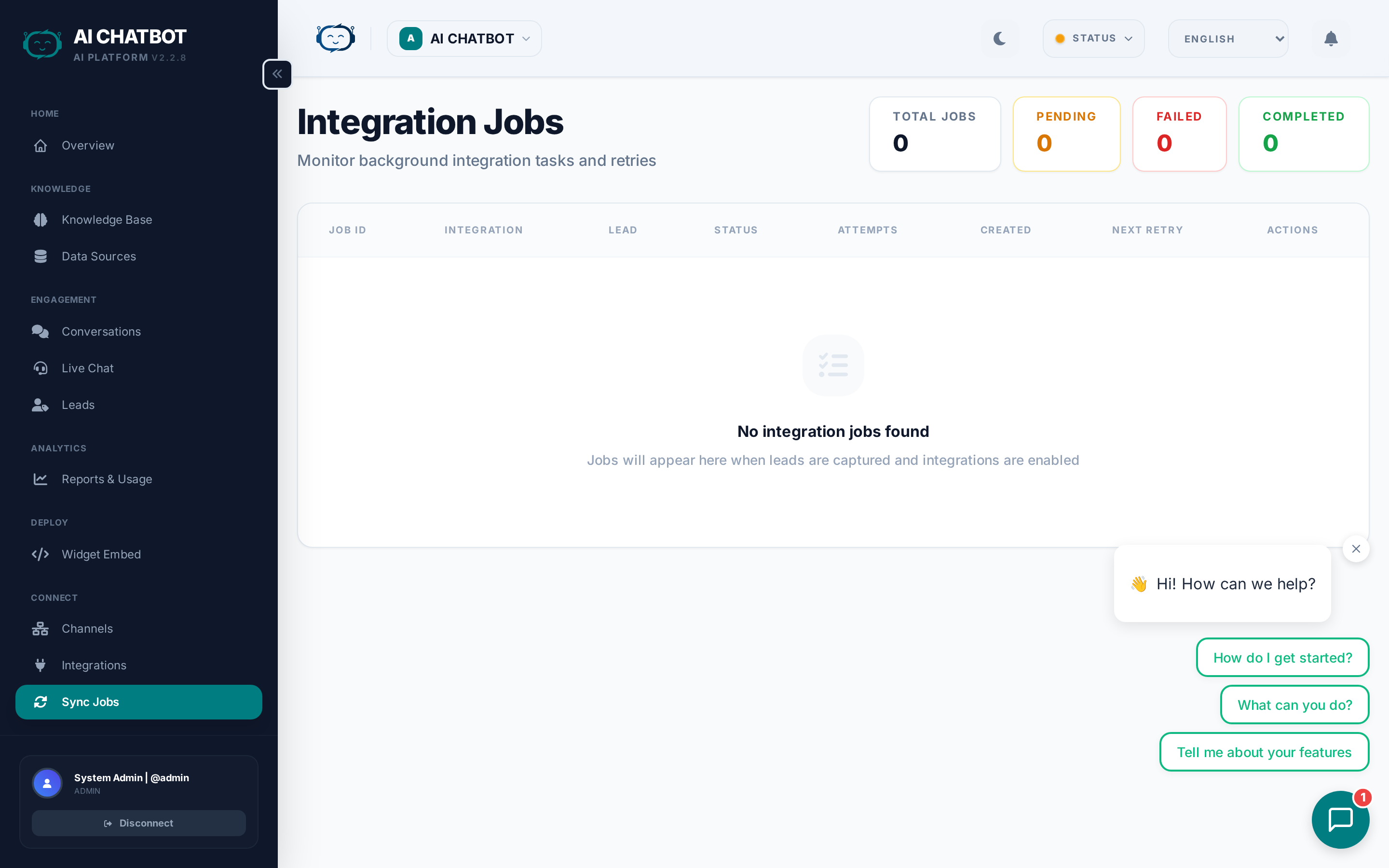This screenshot has height=868, width=1389.
Task: Click the Live Chat headset icon
Action: tap(40, 368)
